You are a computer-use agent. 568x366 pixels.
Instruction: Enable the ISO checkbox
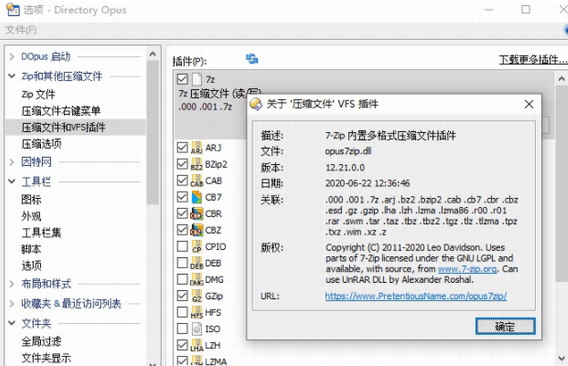click(x=182, y=329)
